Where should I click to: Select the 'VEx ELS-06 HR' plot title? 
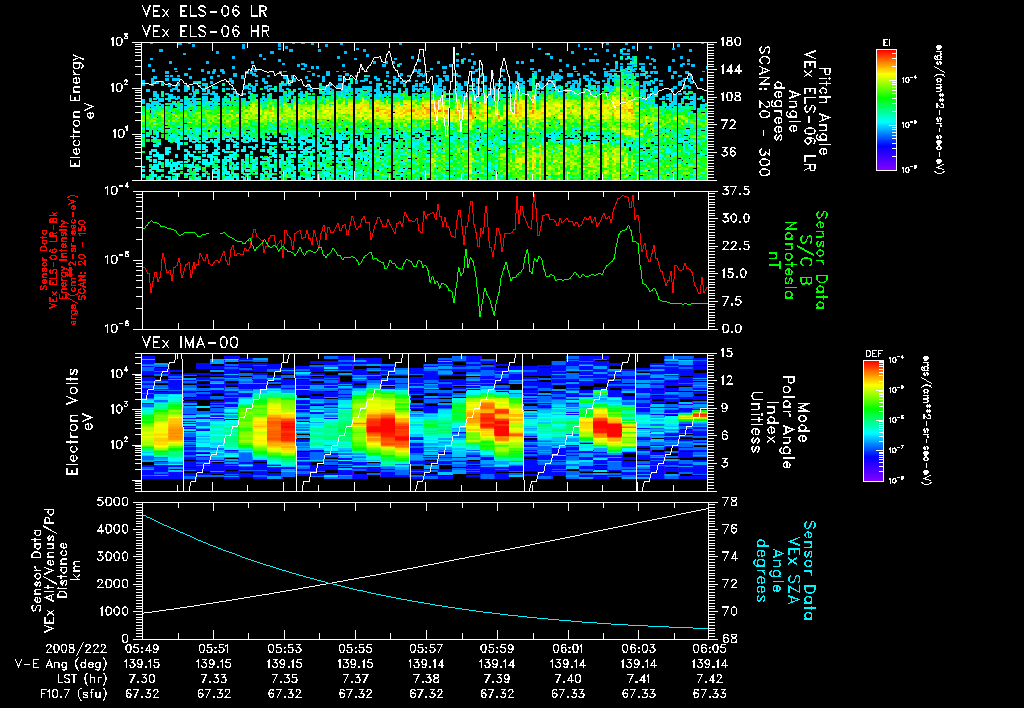coord(206,31)
